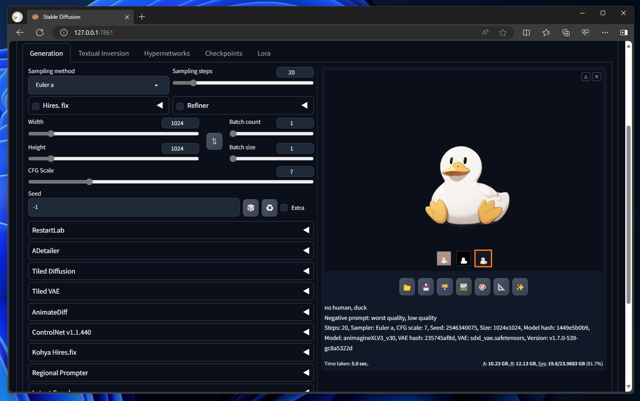Open browser settings and more menu
640x401 pixels.
pyautogui.click(x=605, y=33)
